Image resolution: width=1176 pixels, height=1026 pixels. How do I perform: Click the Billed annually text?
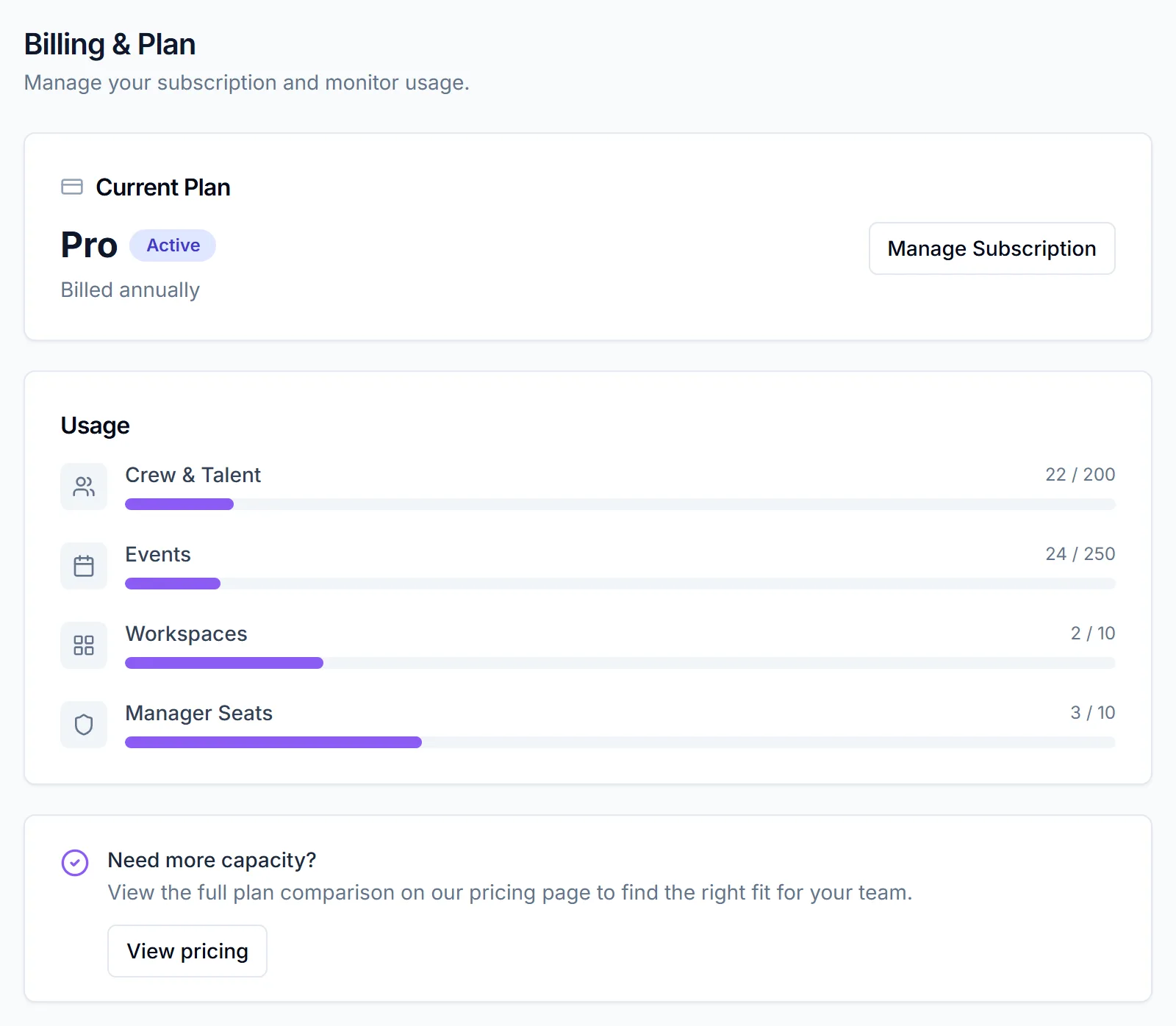point(130,290)
